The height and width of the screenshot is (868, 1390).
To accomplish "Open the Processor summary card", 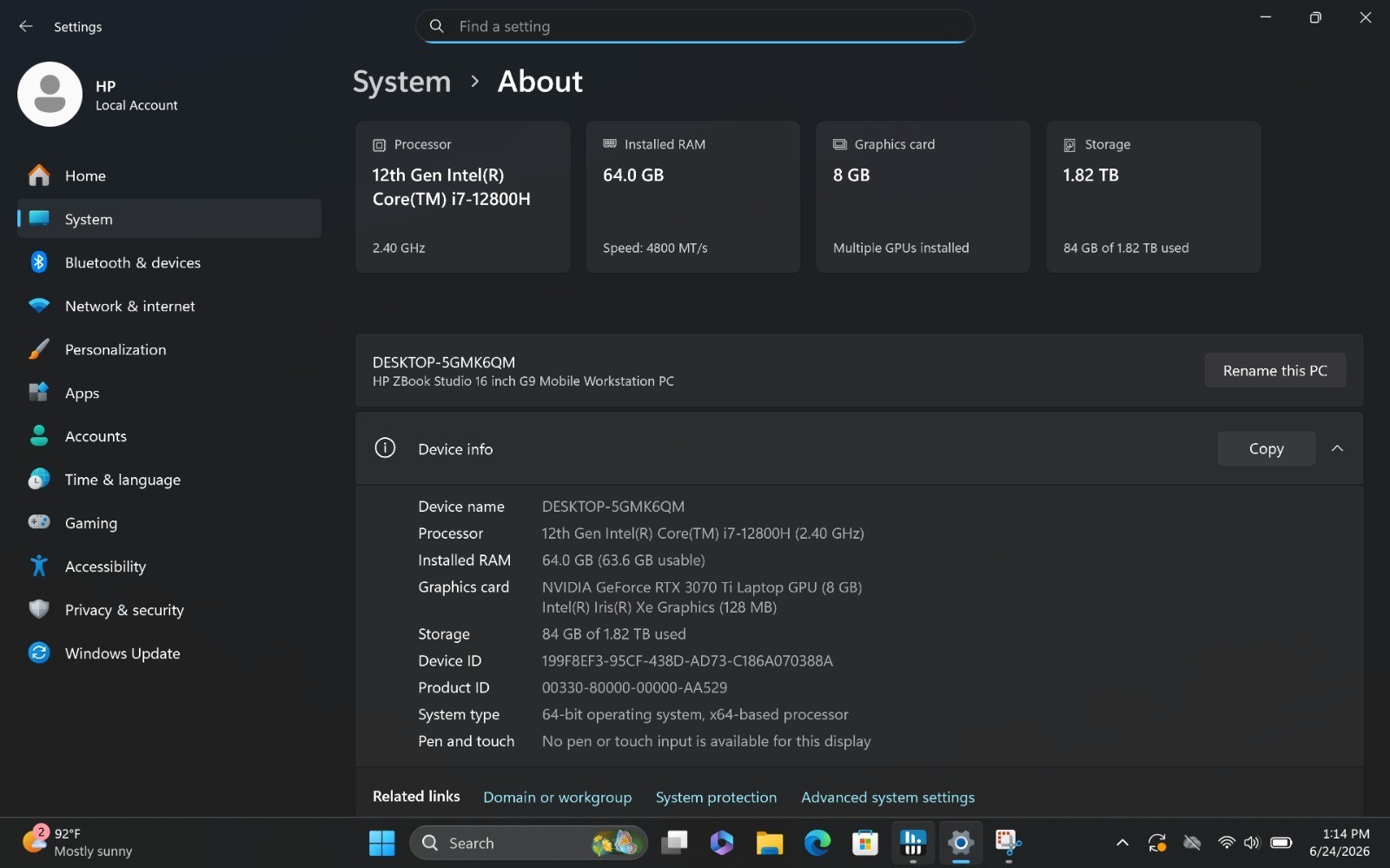I will pyautogui.click(x=463, y=196).
